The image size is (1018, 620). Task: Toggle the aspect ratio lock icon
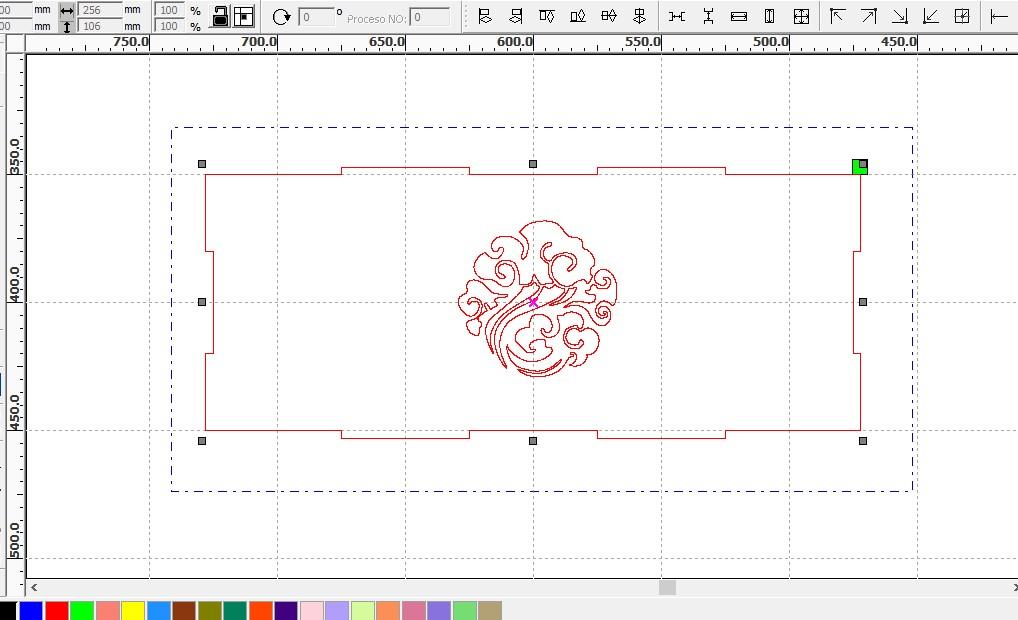click(x=221, y=16)
